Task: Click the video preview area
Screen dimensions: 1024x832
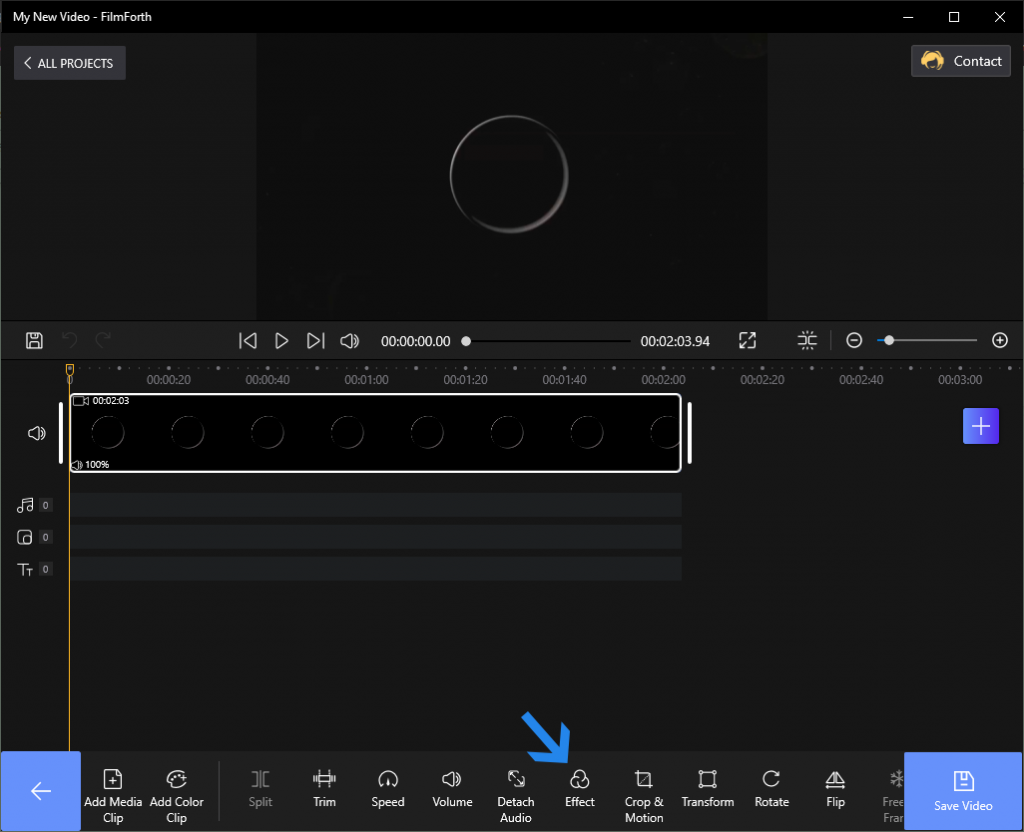Action: (511, 176)
